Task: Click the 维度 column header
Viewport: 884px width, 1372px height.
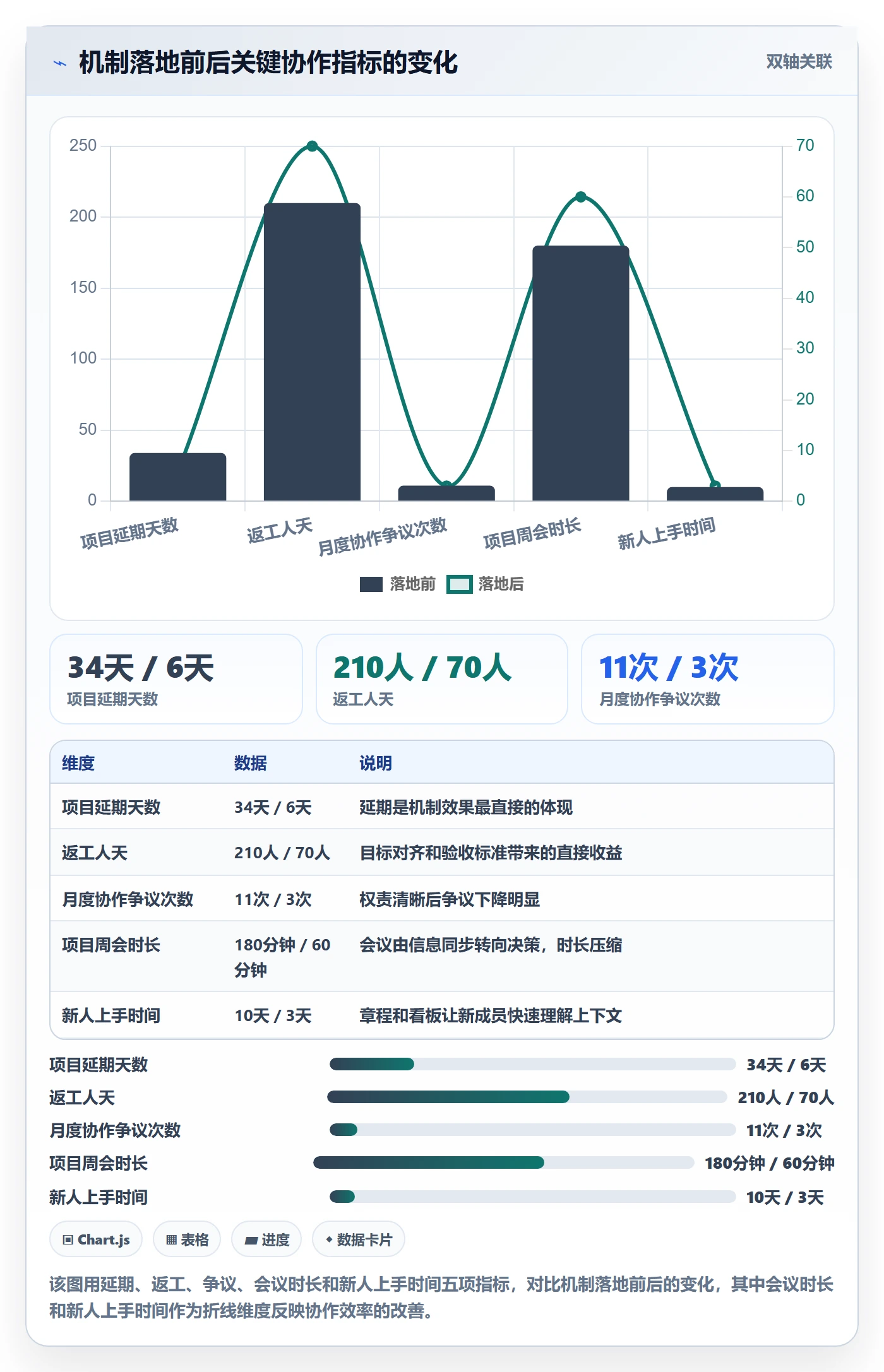Action: coord(78,763)
